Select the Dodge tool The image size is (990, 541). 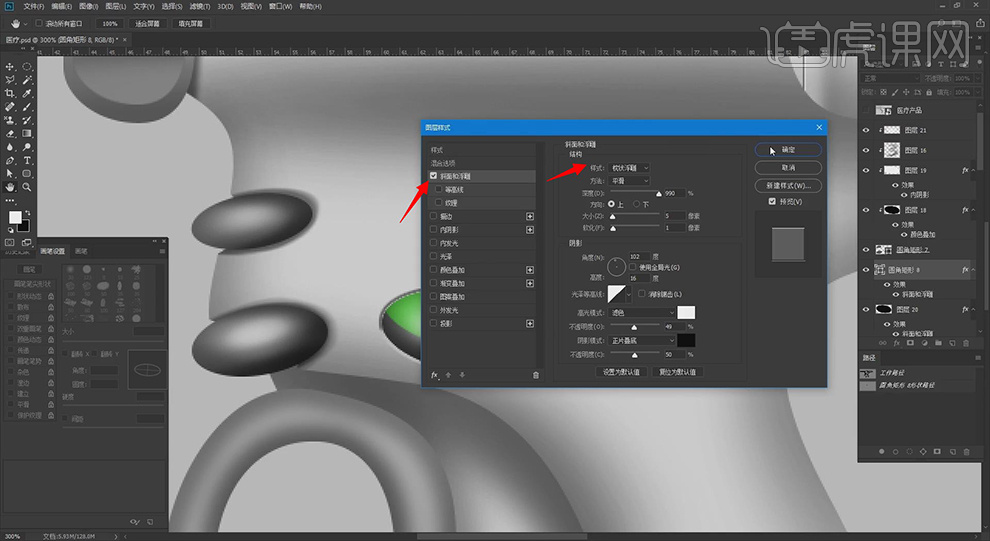[27, 147]
